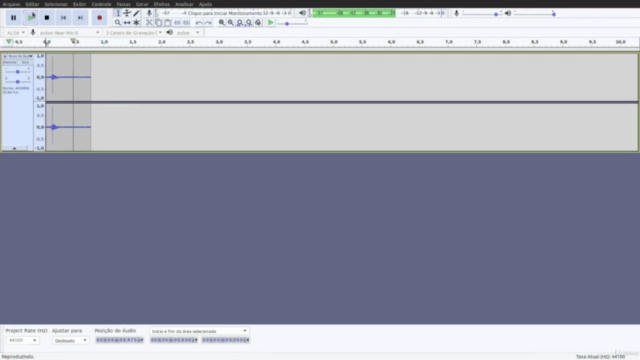This screenshot has height=360, width=640.
Task: Copy selection with the copy icon
Action: [158, 23]
